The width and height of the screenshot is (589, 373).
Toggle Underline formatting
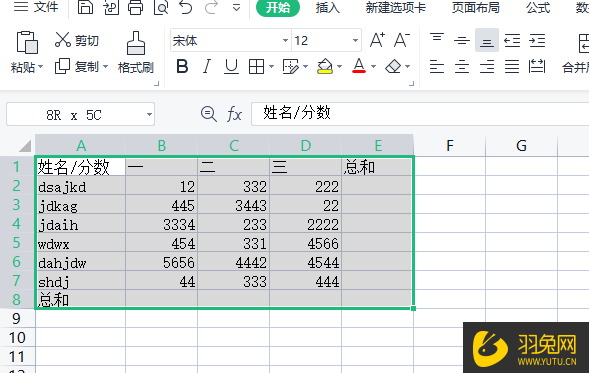pos(231,67)
